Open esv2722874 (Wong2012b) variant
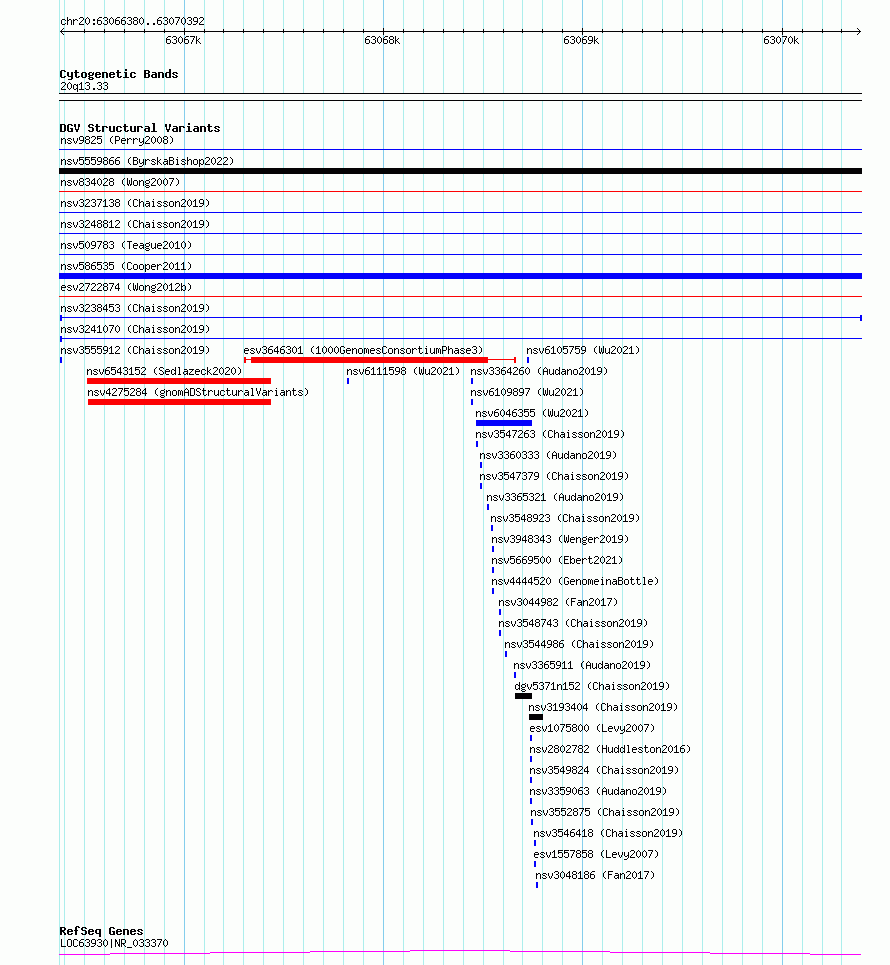 (x=126, y=287)
